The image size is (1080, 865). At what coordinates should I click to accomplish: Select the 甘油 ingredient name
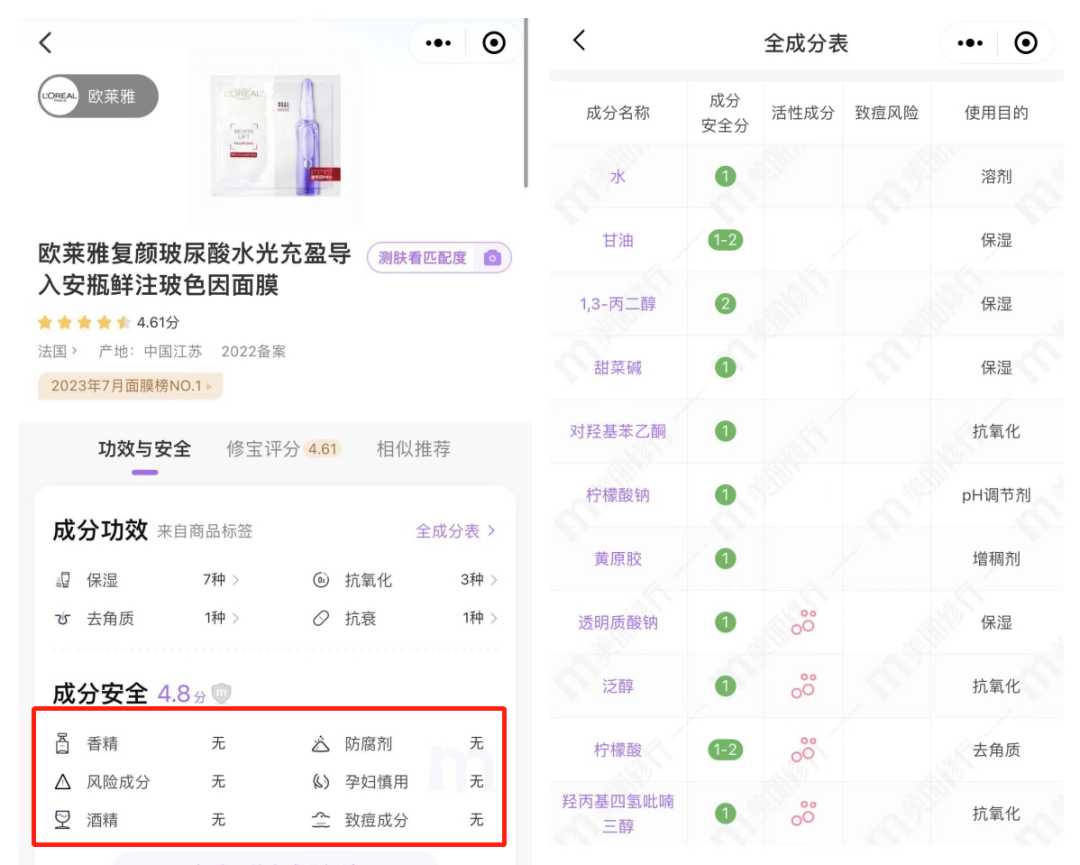pyautogui.click(x=618, y=240)
